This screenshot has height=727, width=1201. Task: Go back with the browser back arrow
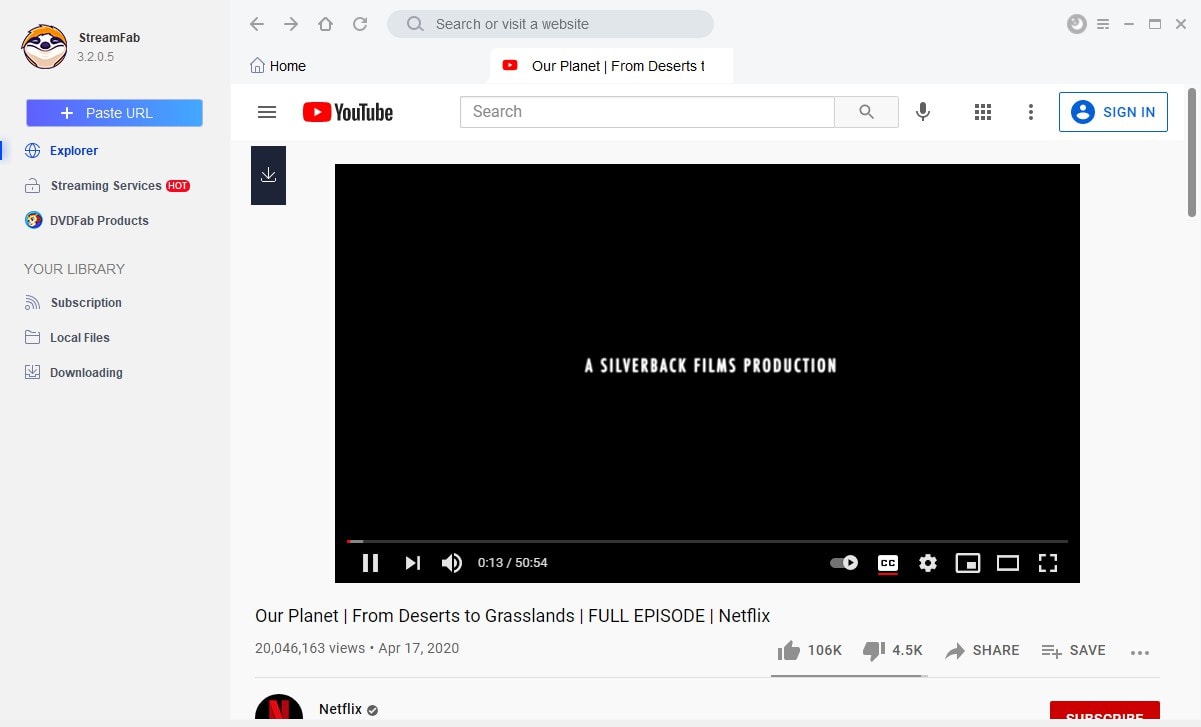click(257, 24)
